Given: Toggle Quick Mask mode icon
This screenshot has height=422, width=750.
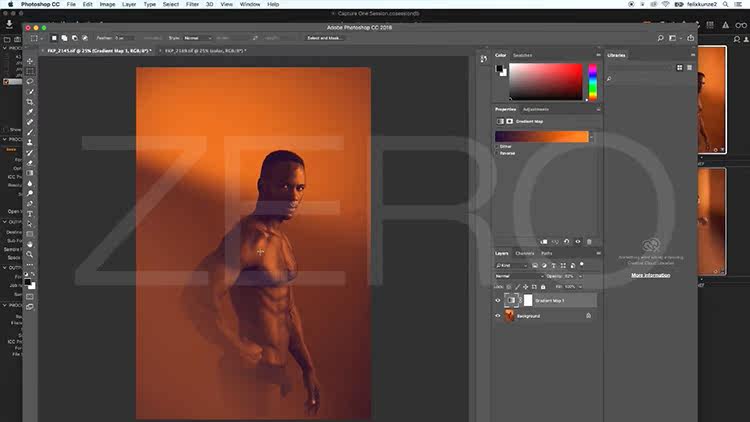Looking at the screenshot, I should pos(30,297).
